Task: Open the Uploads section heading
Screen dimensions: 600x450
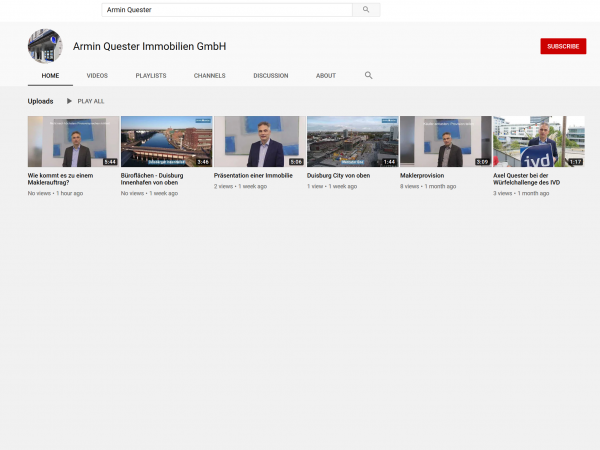Action: [x=40, y=101]
